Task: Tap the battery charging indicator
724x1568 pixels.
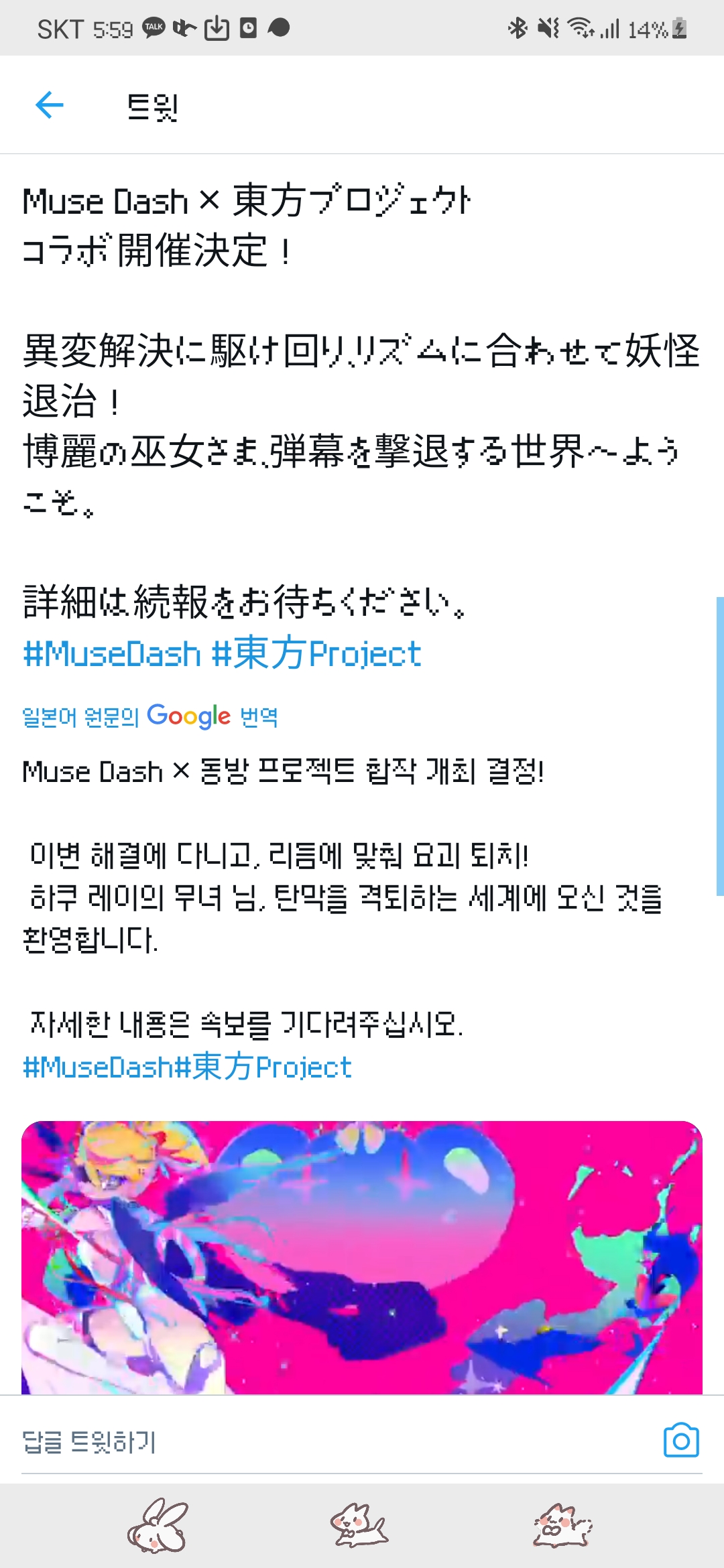Action: pos(679,28)
